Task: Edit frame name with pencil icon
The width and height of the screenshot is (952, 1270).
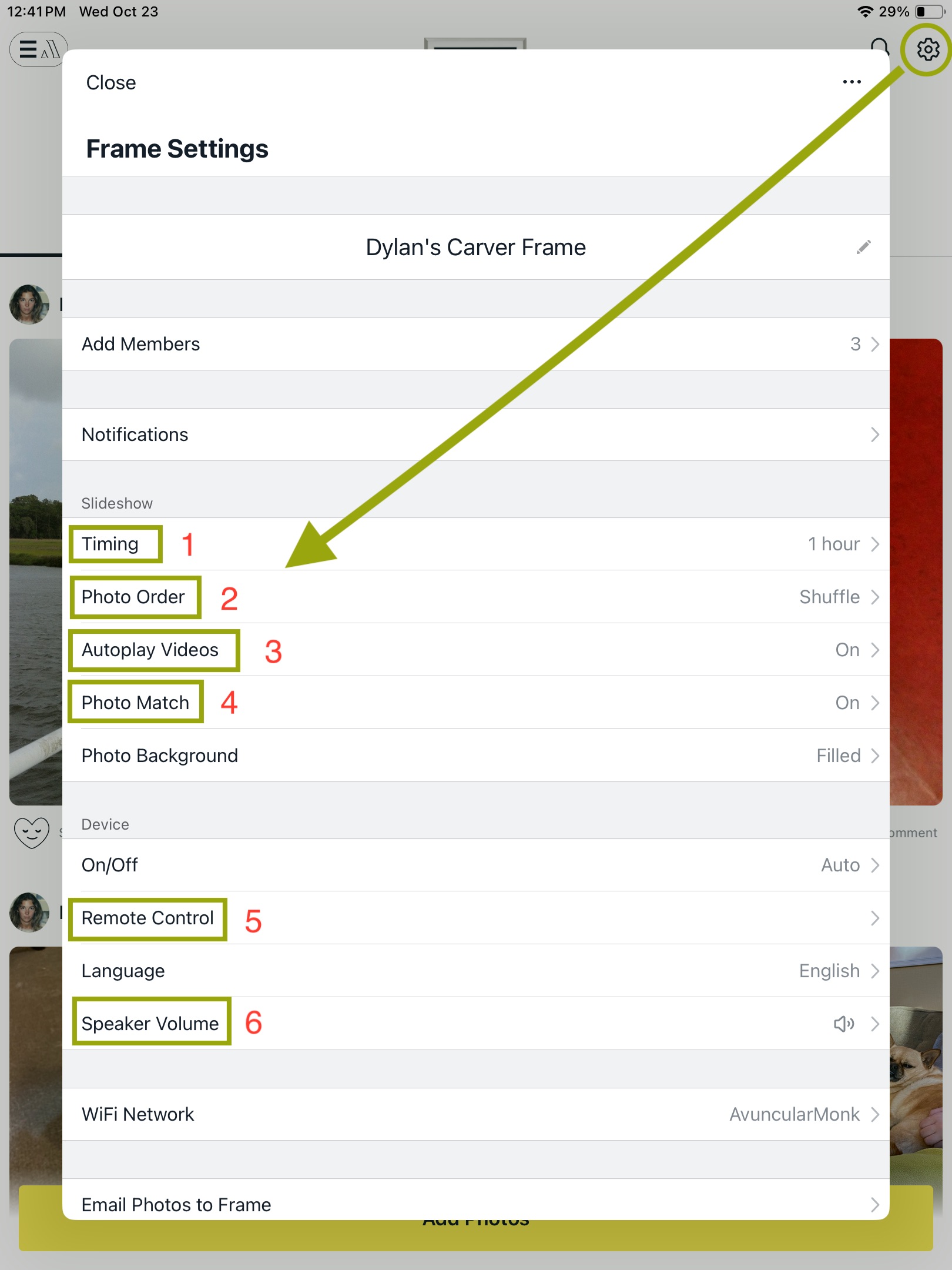Action: pos(863,247)
